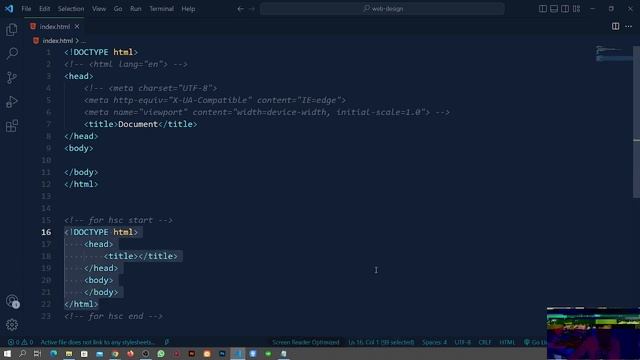Open the Help menu
This screenshot has height=360, width=640.
point(188,9)
